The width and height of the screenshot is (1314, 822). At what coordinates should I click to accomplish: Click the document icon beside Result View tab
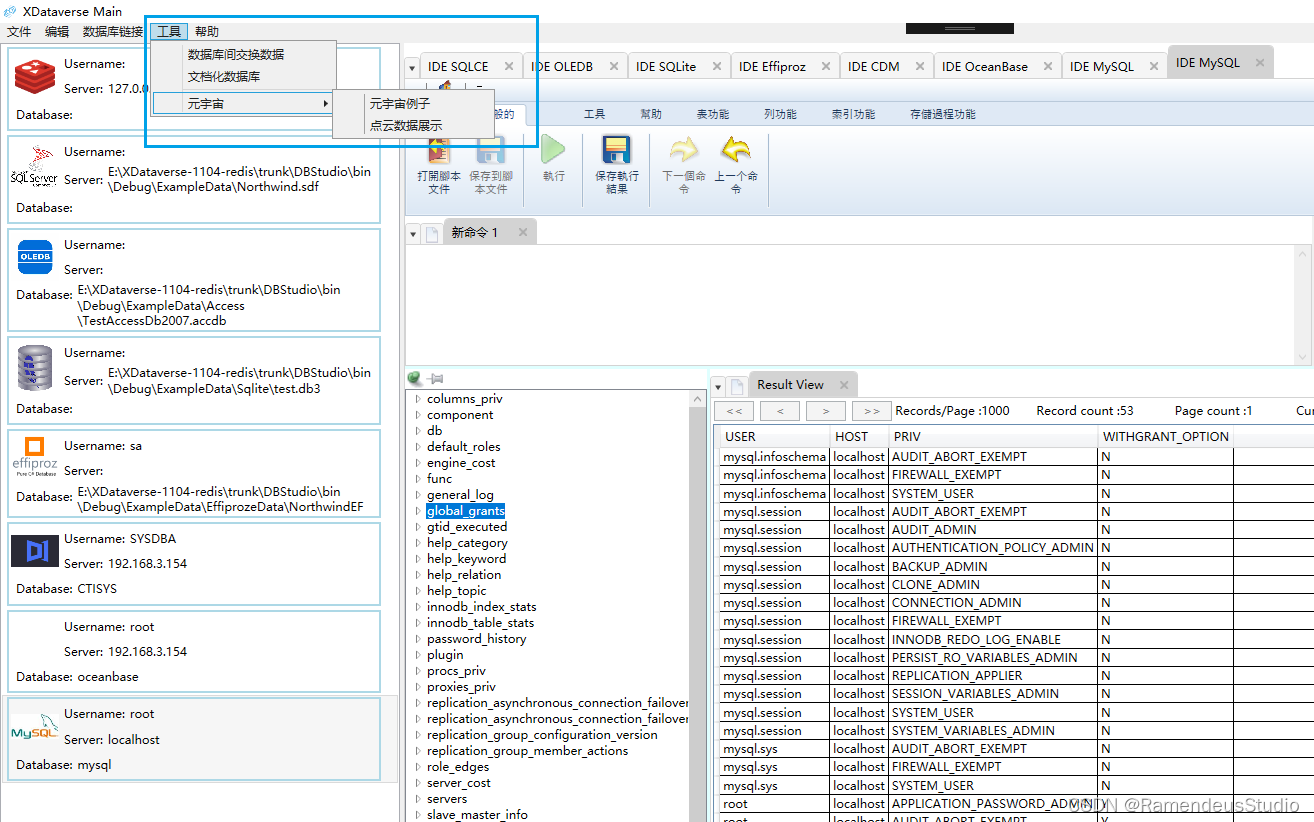737,385
